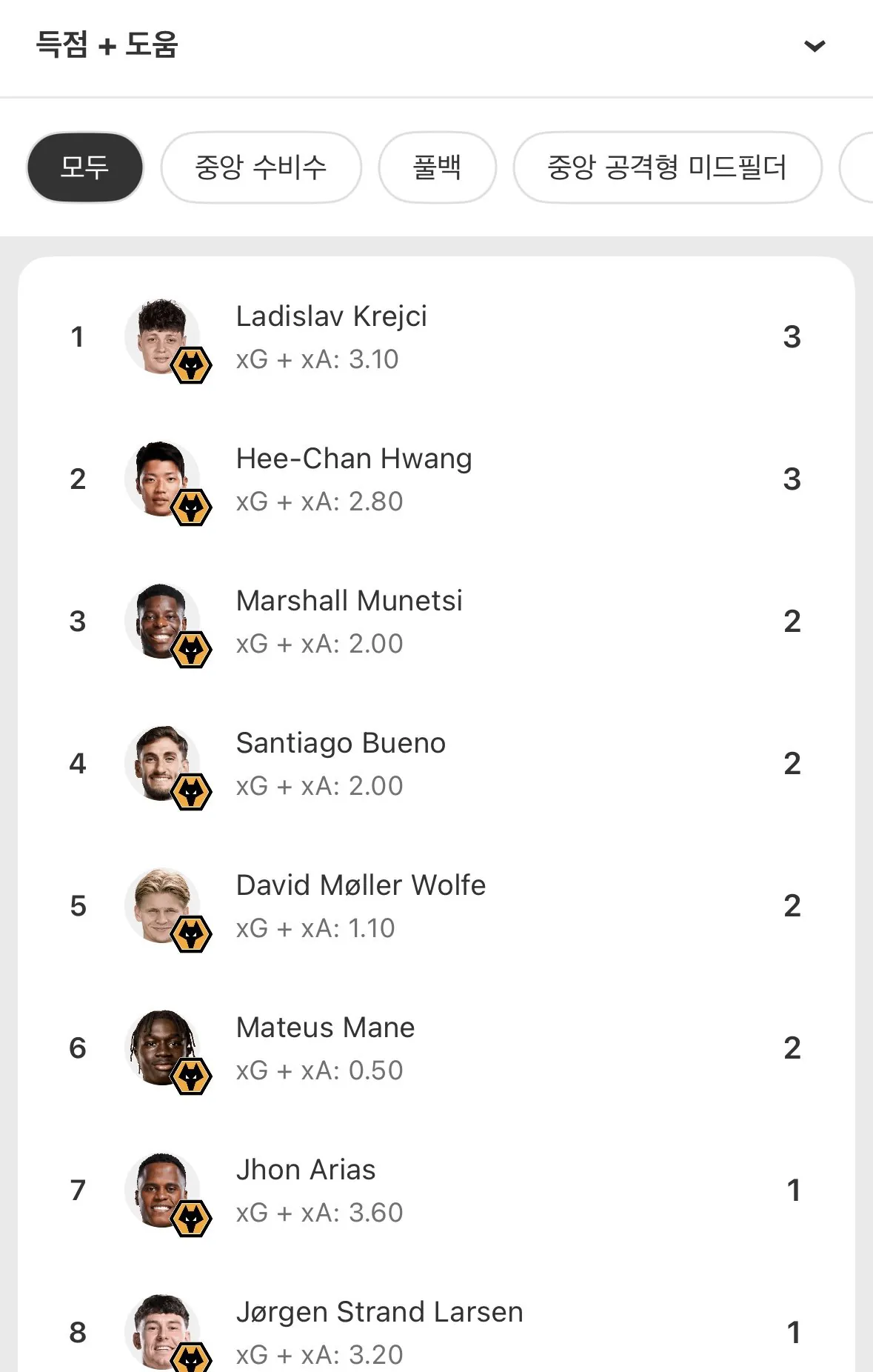Viewport: 873px width, 1372px height.
Task: Open Mateus Mane's xG + xA row
Action: tap(319, 1070)
